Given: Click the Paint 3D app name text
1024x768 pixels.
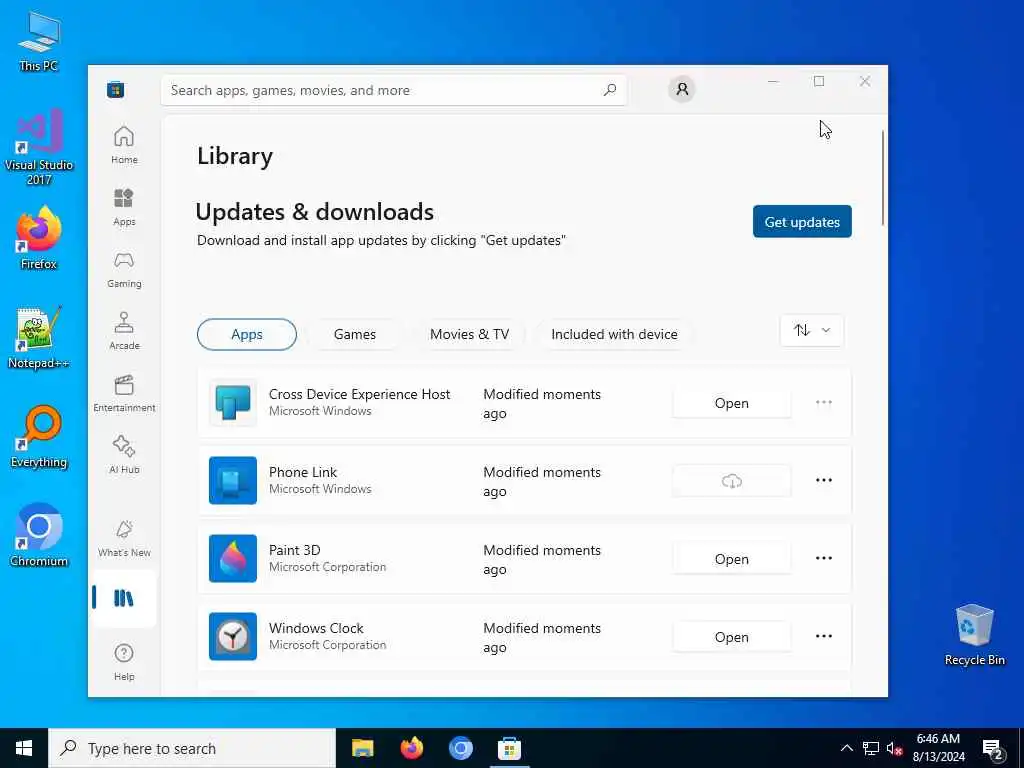Looking at the screenshot, I should 295,550.
